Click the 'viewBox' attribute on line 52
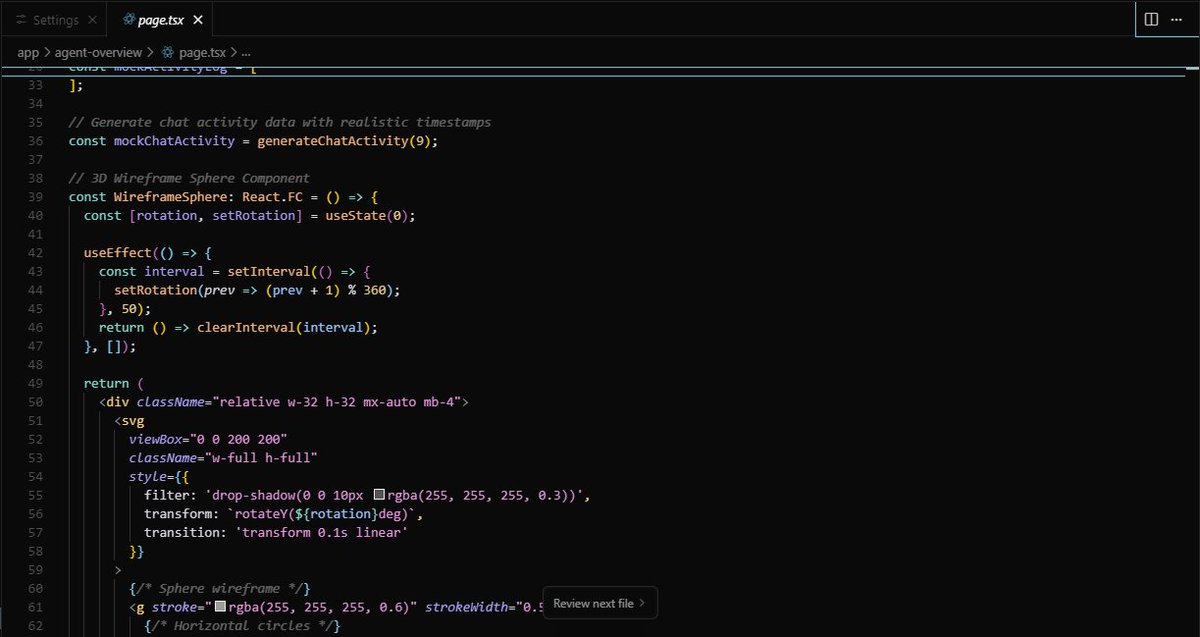The height and width of the screenshot is (637, 1200). 155,439
